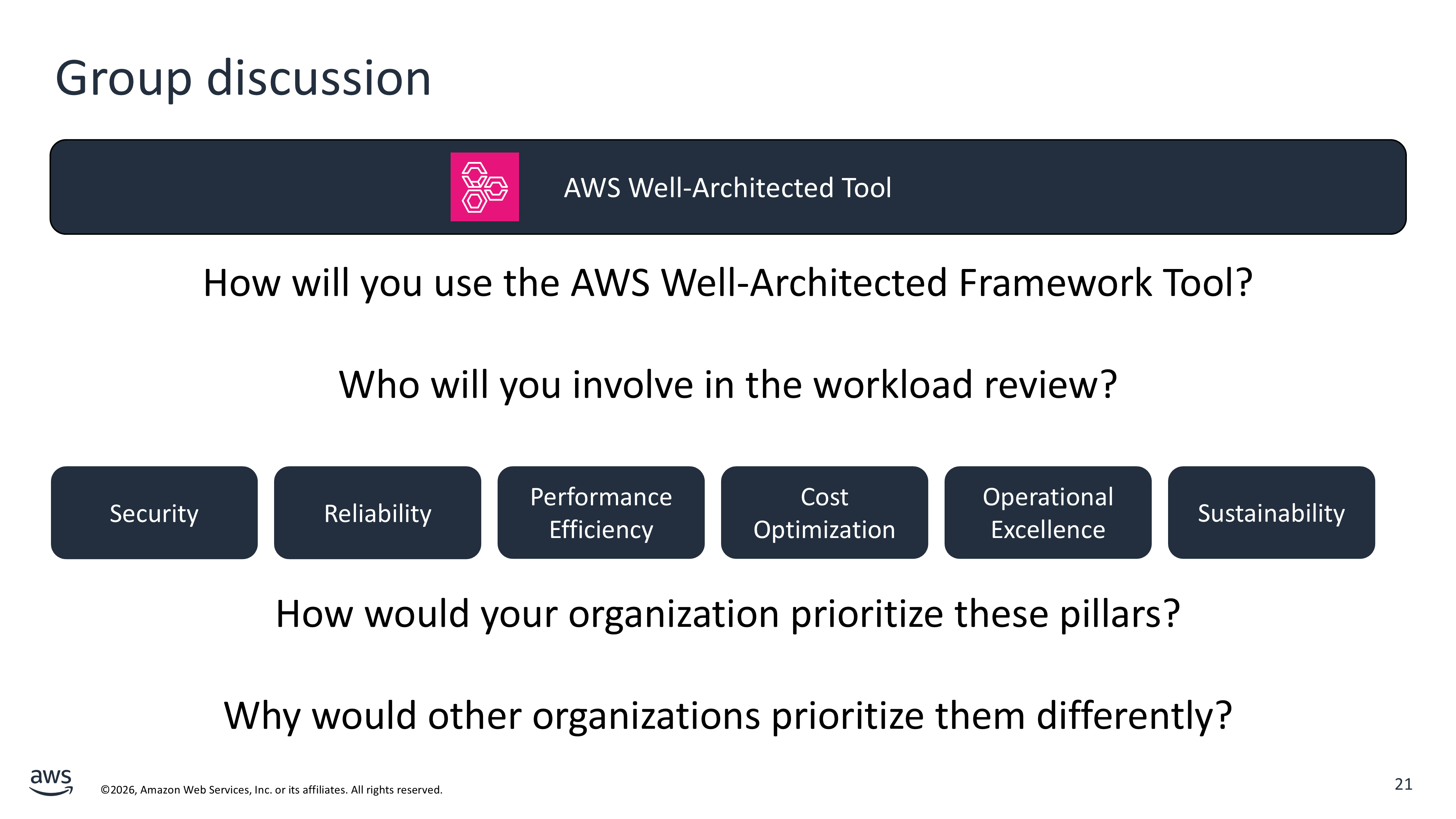Click the slide number 21
This screenshot has height=819, width=1456.
click(1403, 784)
